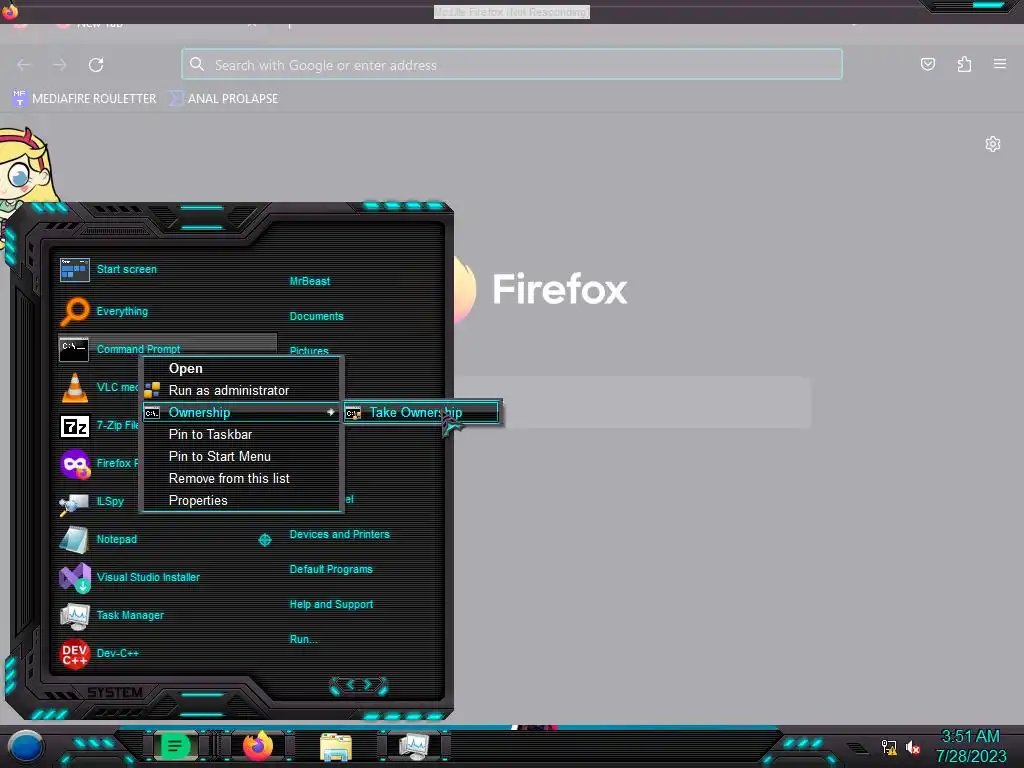Screen dimensions: 1024x768
Task: Click the new tab page search box
Action: 633,402
